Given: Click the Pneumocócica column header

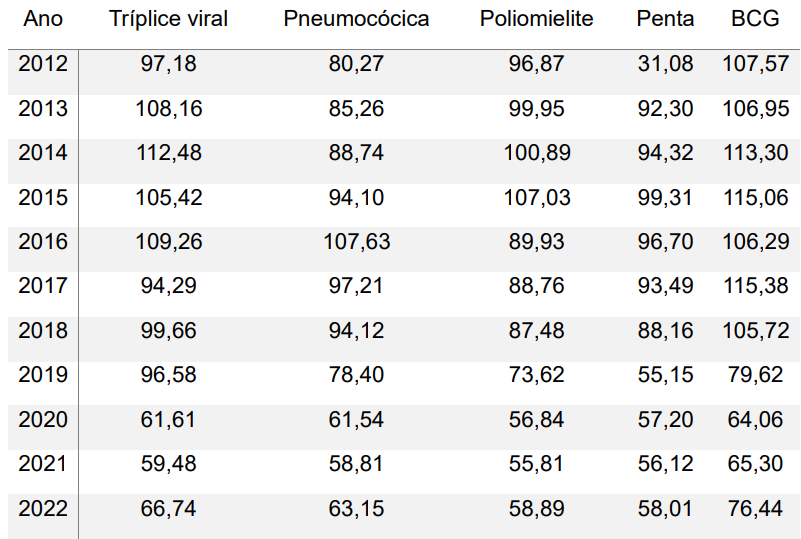Looking at the screenshot, I should click(x=357, y=20).
